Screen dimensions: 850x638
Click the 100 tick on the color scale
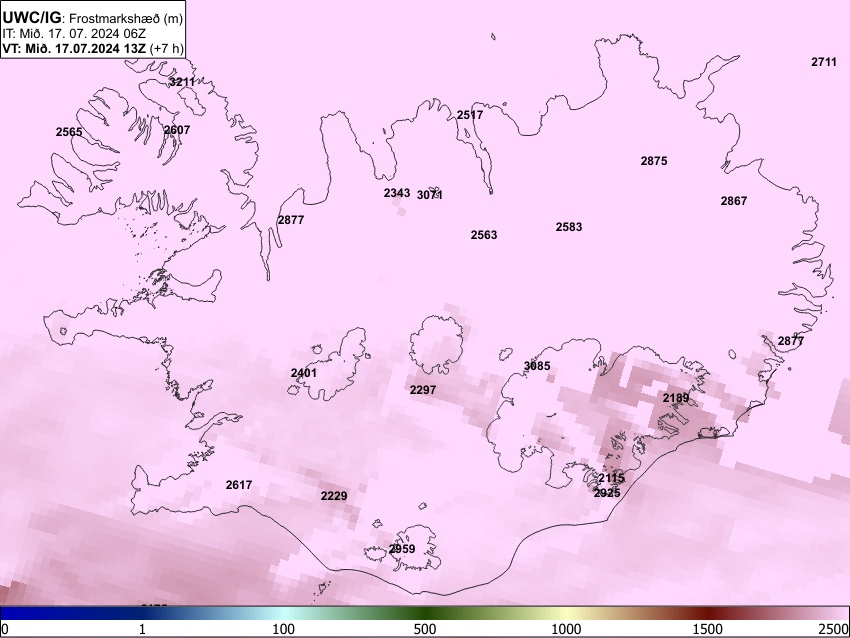(284, 629)
